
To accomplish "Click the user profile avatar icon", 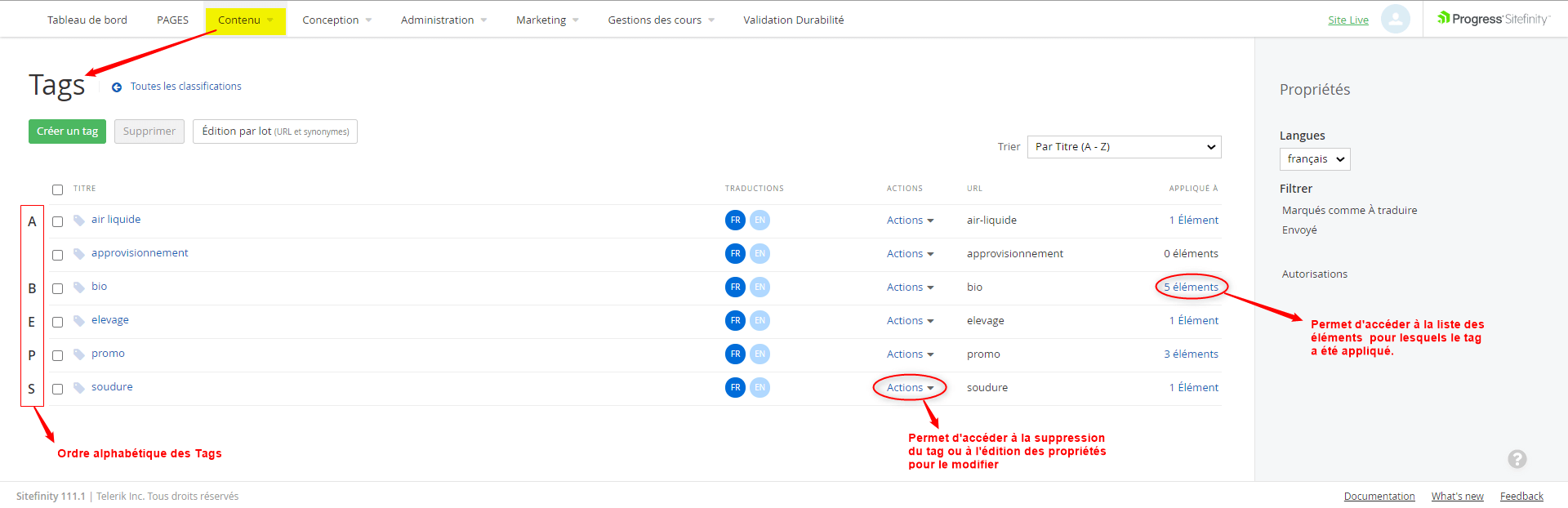I will [x=1395, y=19].
